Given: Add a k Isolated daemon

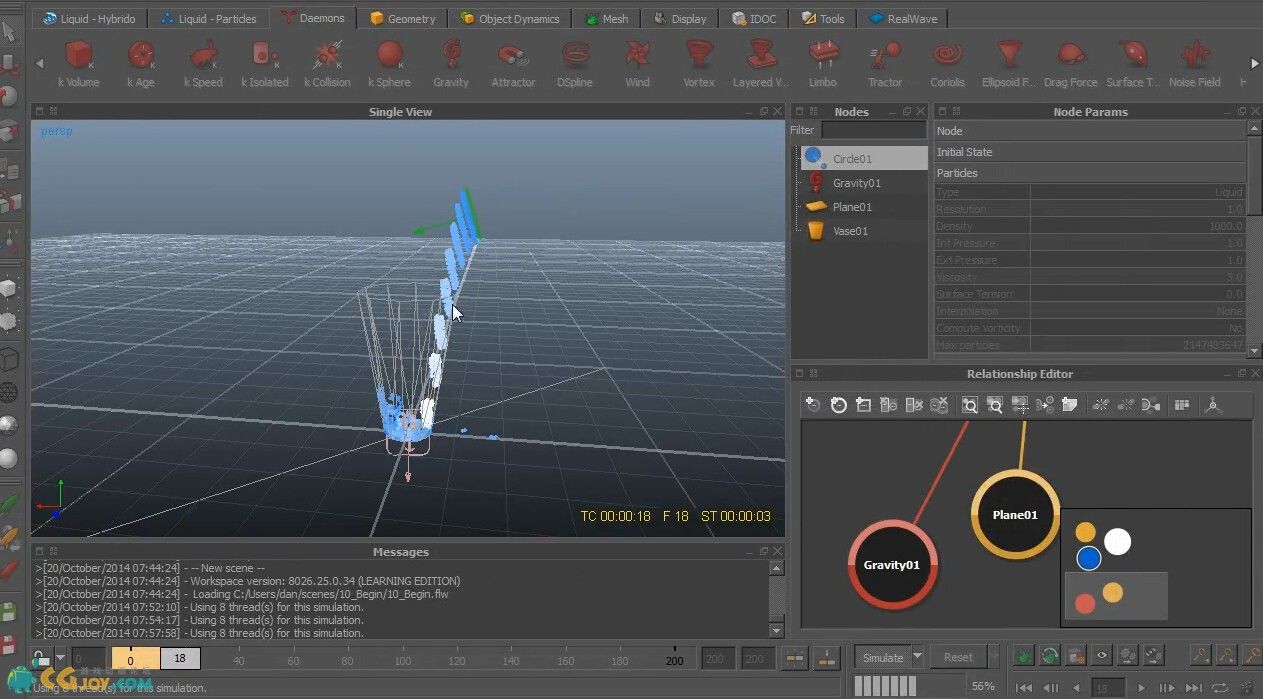Looking at the screenshot, I should (265, 63).
